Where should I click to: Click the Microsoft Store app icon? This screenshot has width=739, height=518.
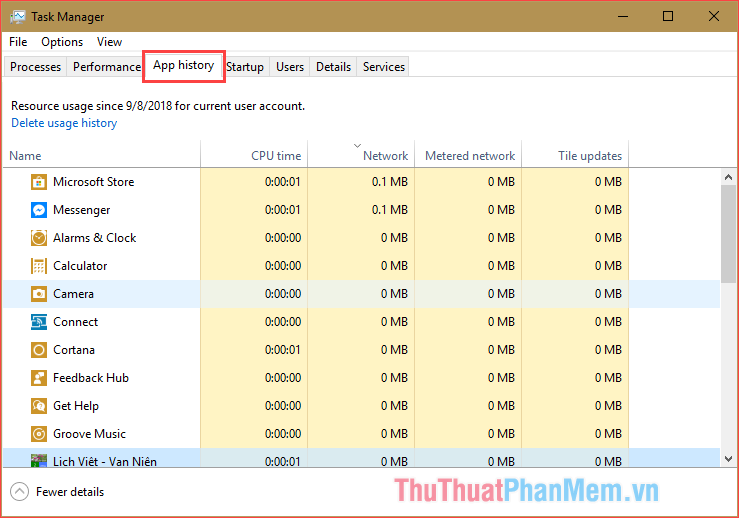pos(39,182)
